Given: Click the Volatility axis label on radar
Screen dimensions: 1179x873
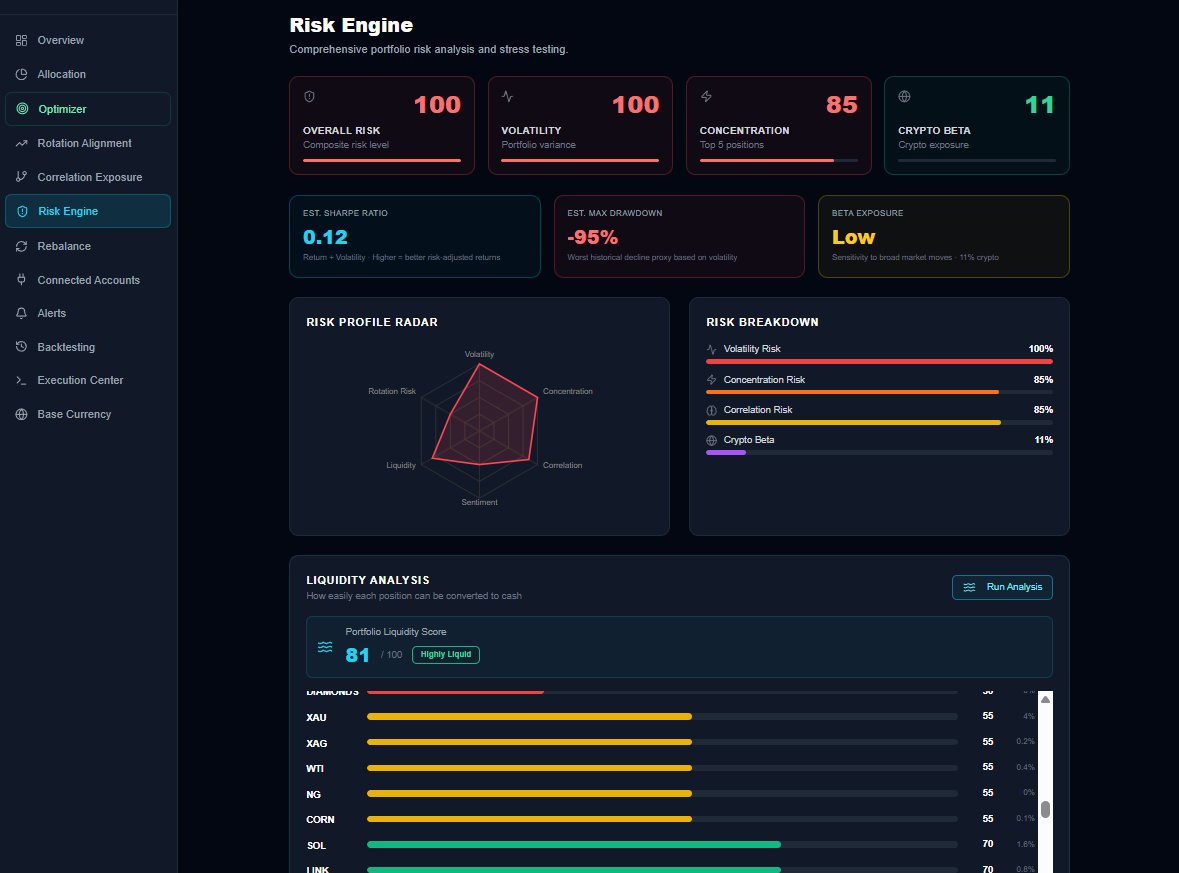Looking at the screenshot, I should pos(479,354).
